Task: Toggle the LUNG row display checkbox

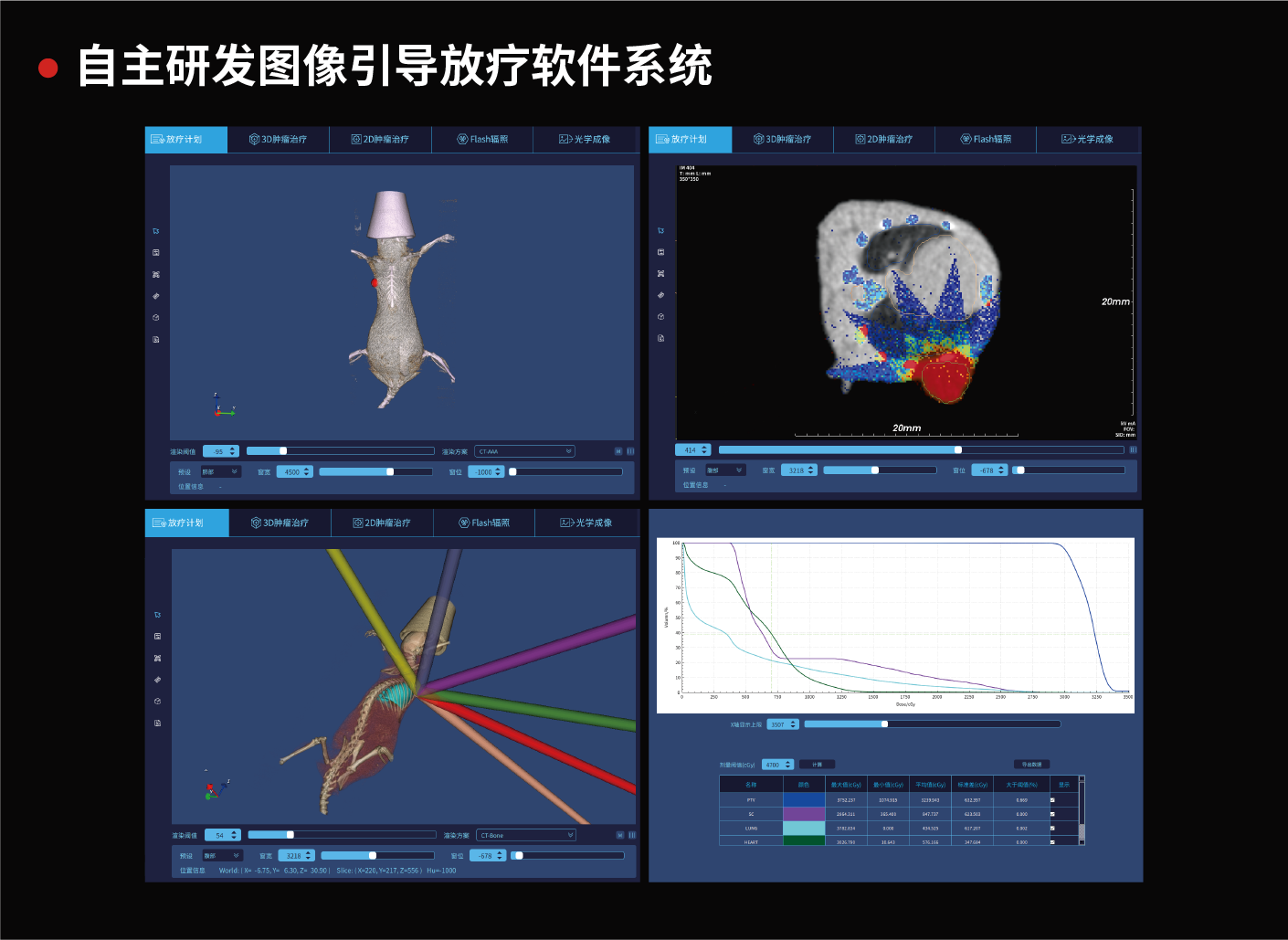Action: (x=1052, y=829)
